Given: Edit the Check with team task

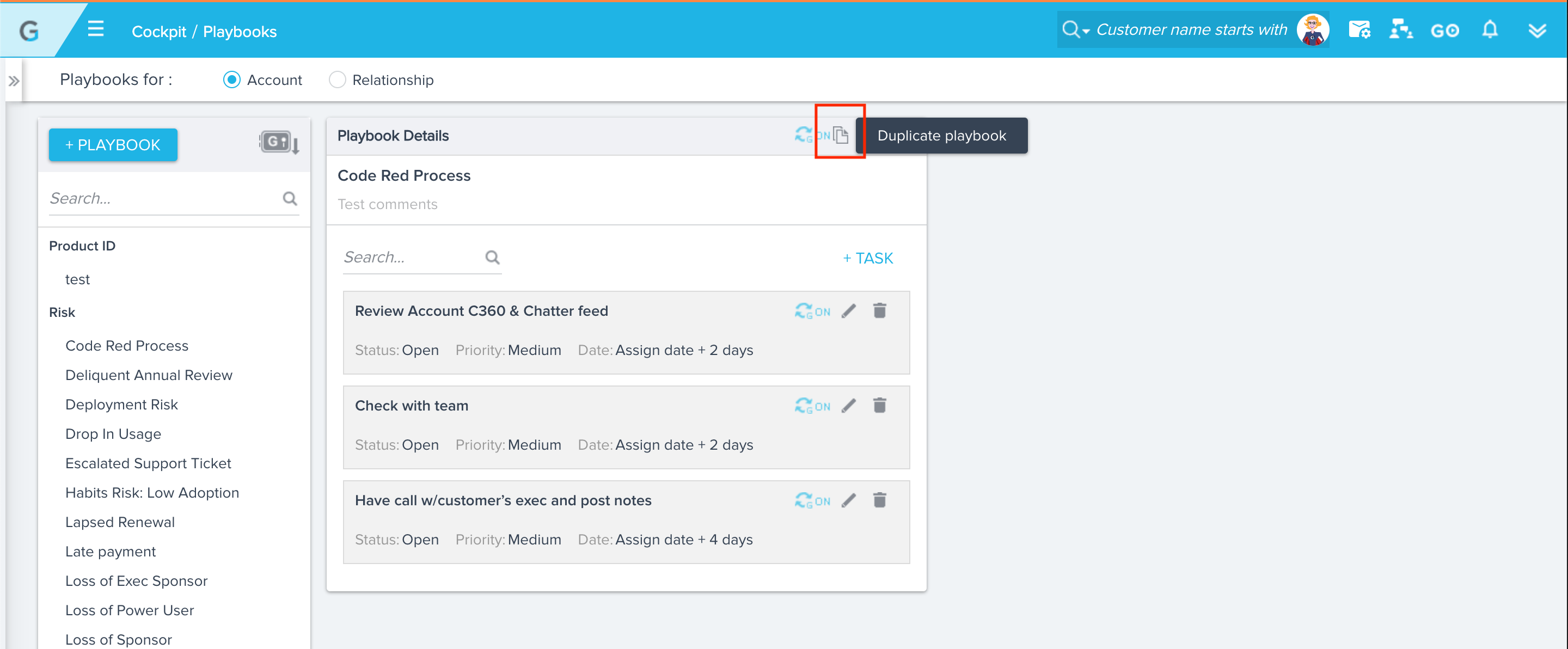Looking at the screenshot, I should point(849,406).
